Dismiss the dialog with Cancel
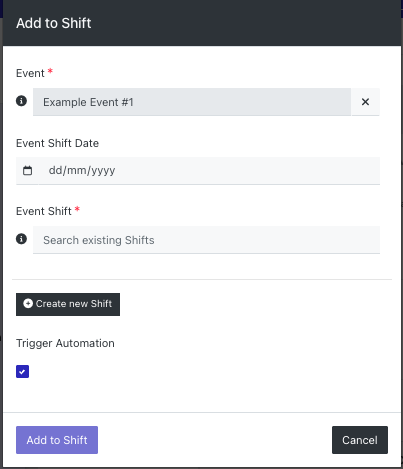Image resolution: width=403 pixels, height=469 pixels. point(360,440)
